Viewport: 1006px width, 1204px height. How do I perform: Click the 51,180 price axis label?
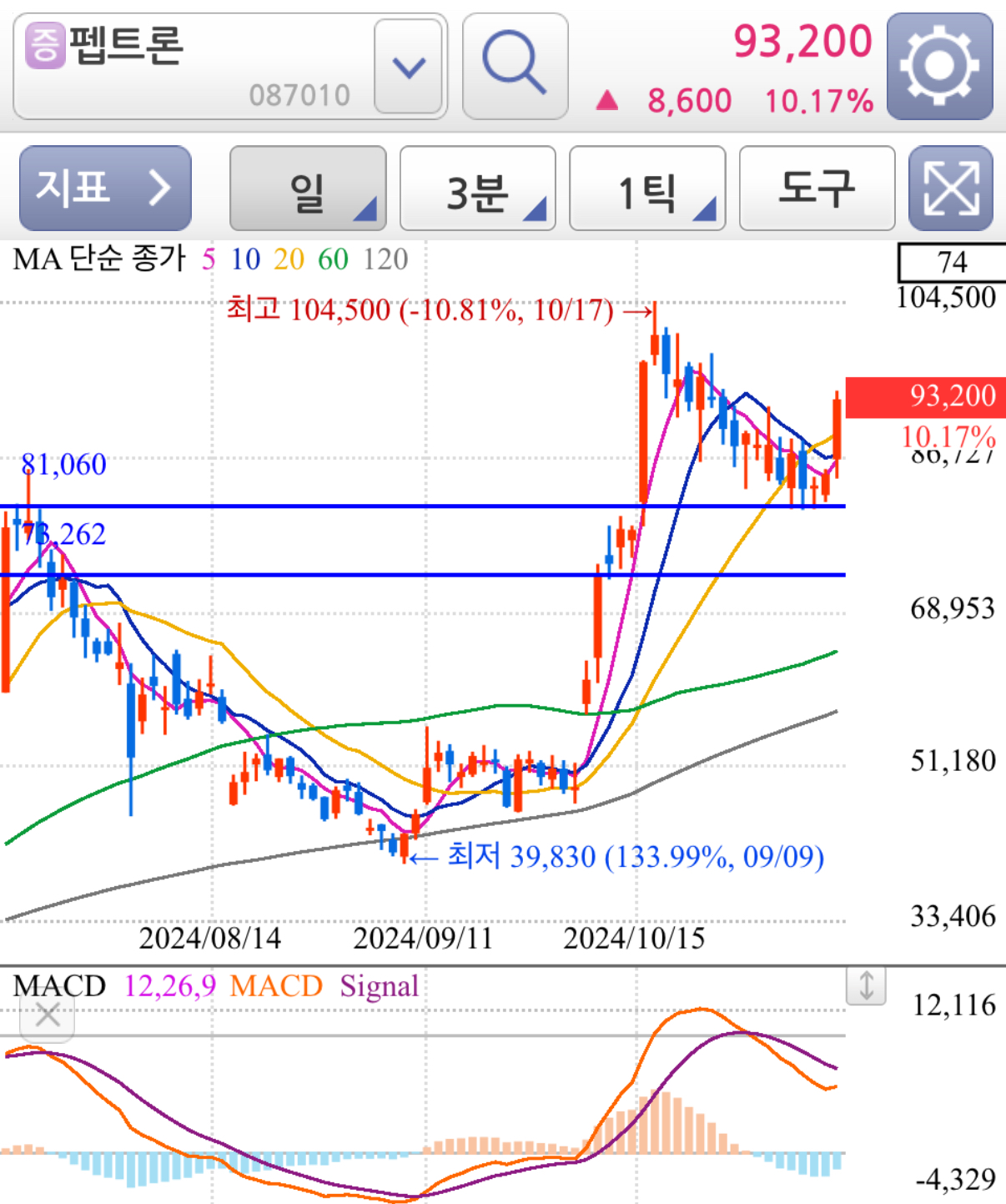click(x=953, y=762)
